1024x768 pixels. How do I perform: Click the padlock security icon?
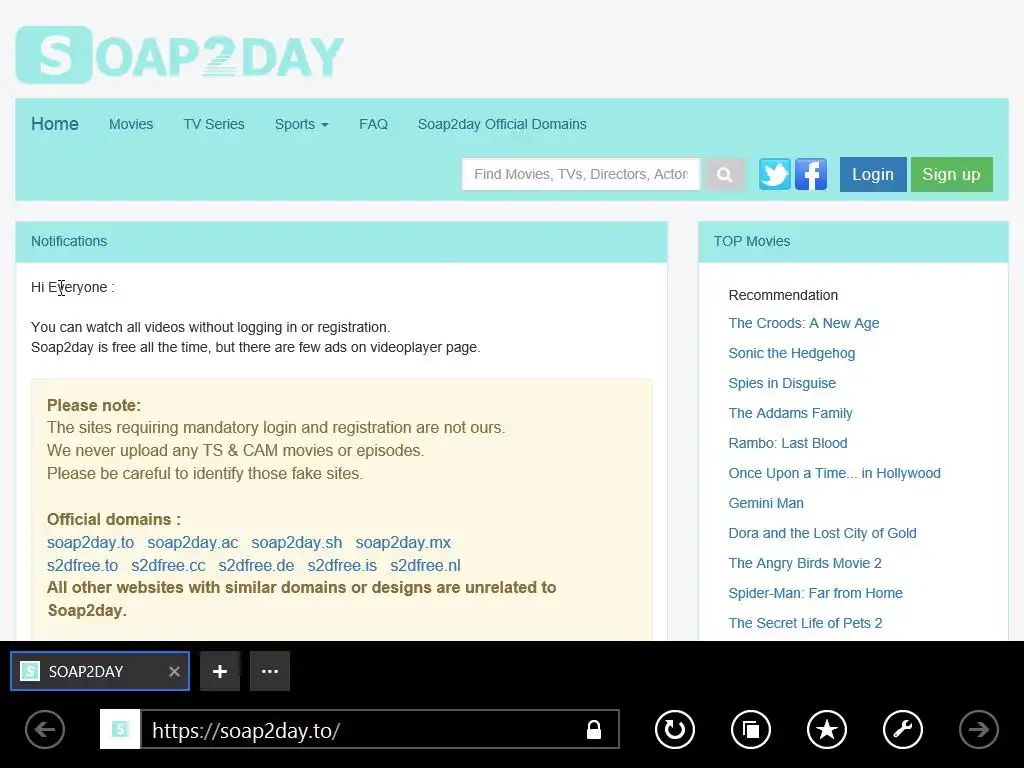coord(594,729)
